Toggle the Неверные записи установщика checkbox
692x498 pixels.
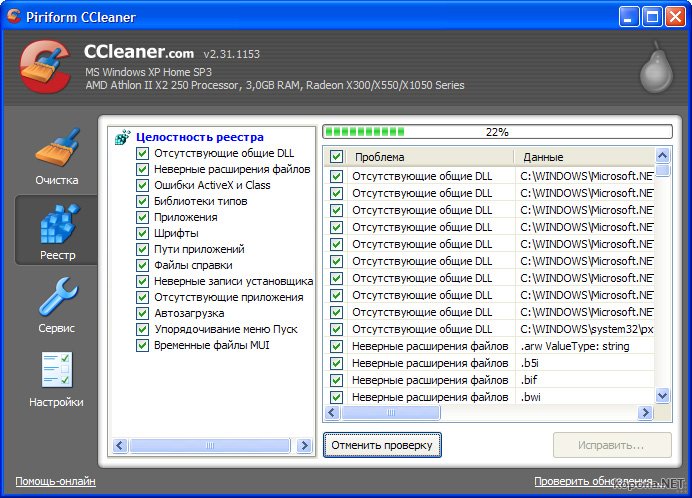click(x=142, y=281)
